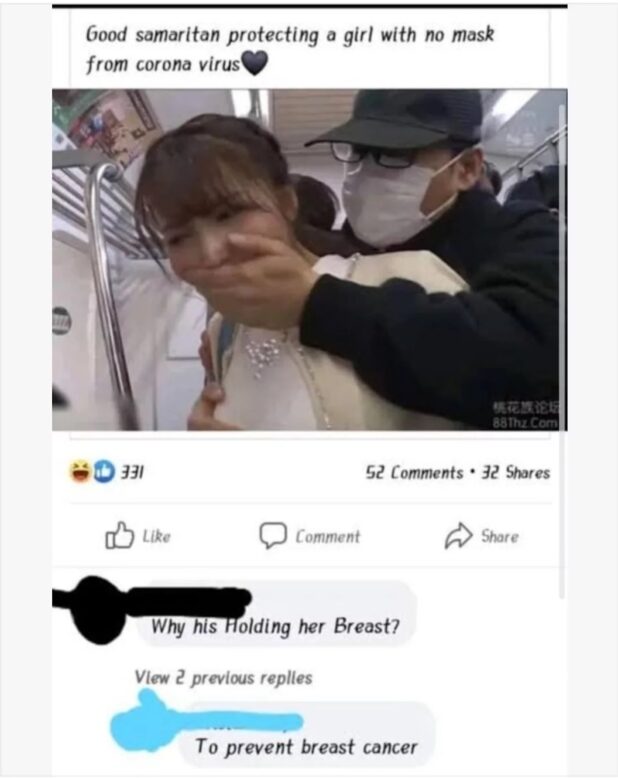
Task: Select the 'Why his Holding her Breast?' comment
Action: tap(275, 626)
